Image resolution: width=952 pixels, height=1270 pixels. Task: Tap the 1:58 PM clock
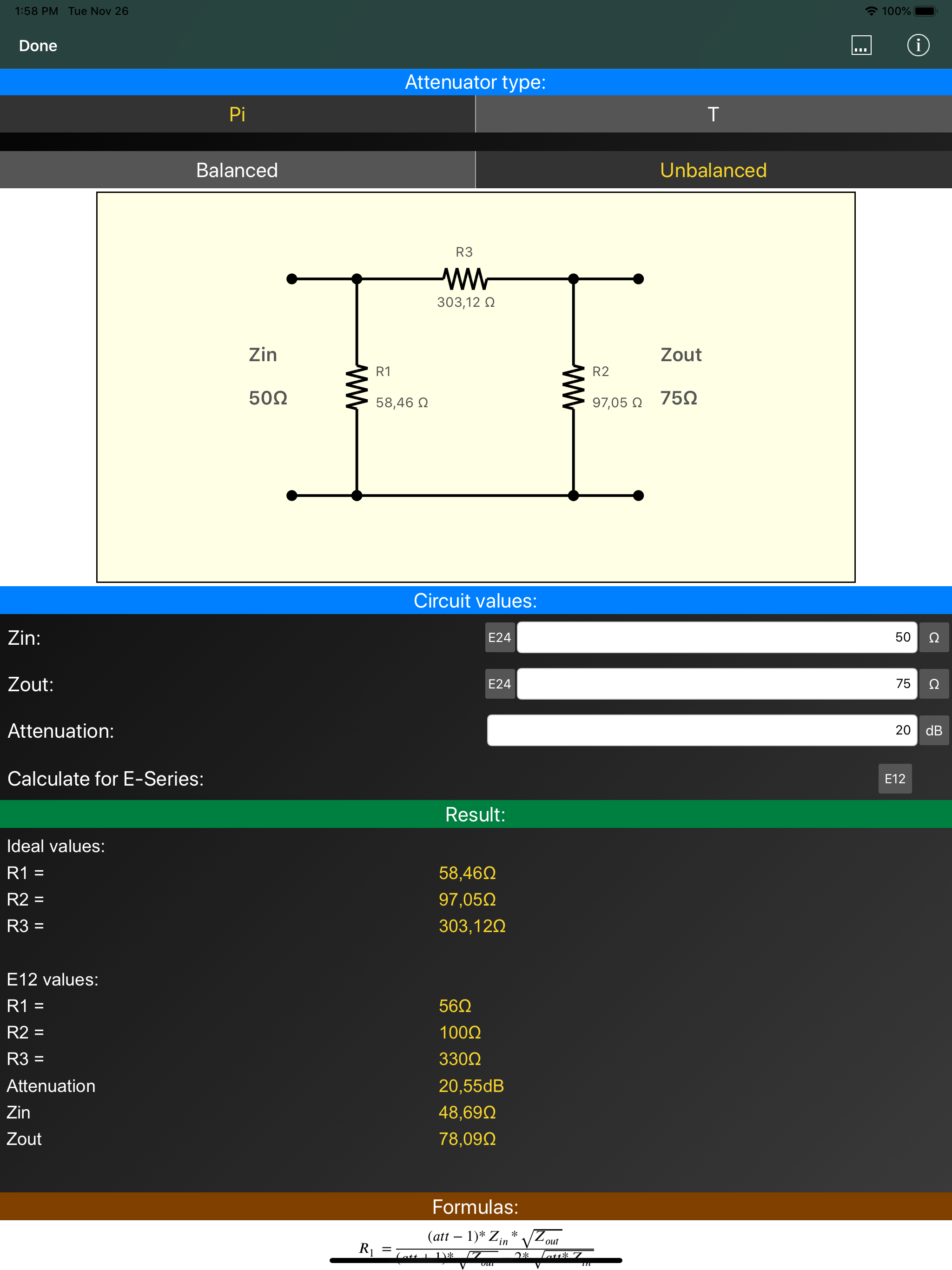[36, 11]
